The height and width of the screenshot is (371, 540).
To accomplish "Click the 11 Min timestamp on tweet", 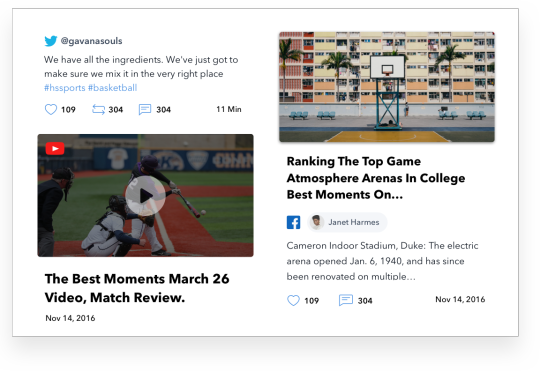I will [229, 109].
